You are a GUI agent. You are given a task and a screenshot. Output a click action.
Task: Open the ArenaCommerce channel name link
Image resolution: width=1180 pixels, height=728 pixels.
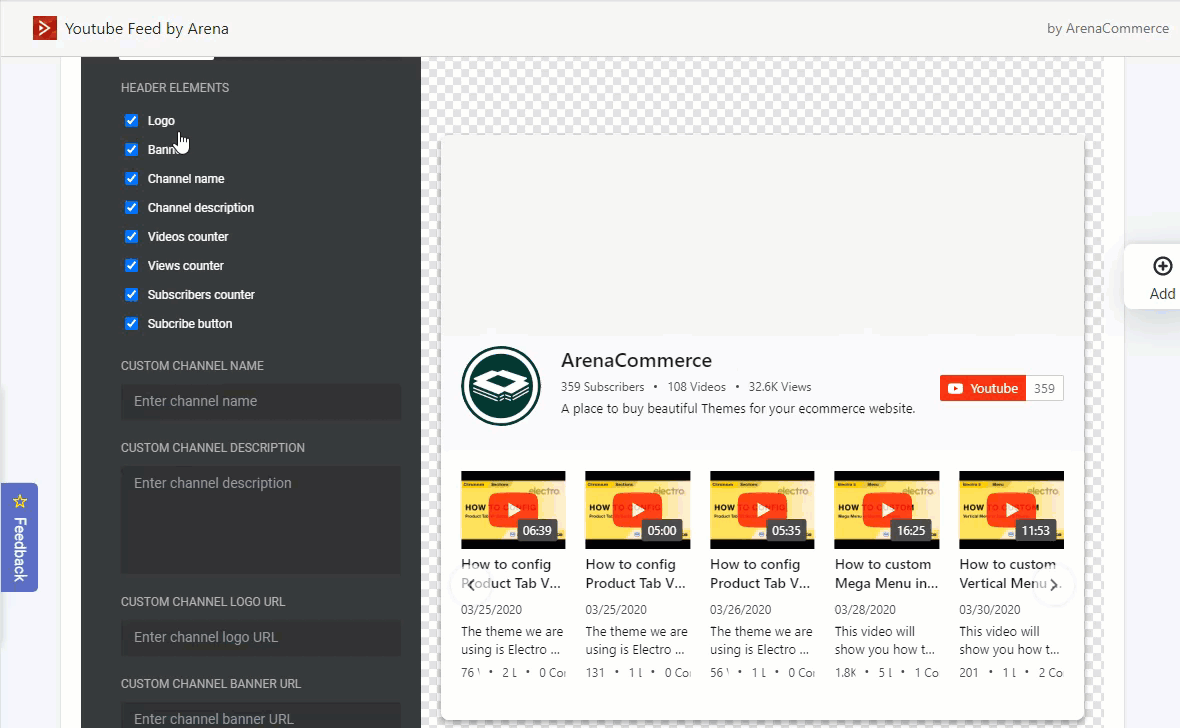[636, 361]
